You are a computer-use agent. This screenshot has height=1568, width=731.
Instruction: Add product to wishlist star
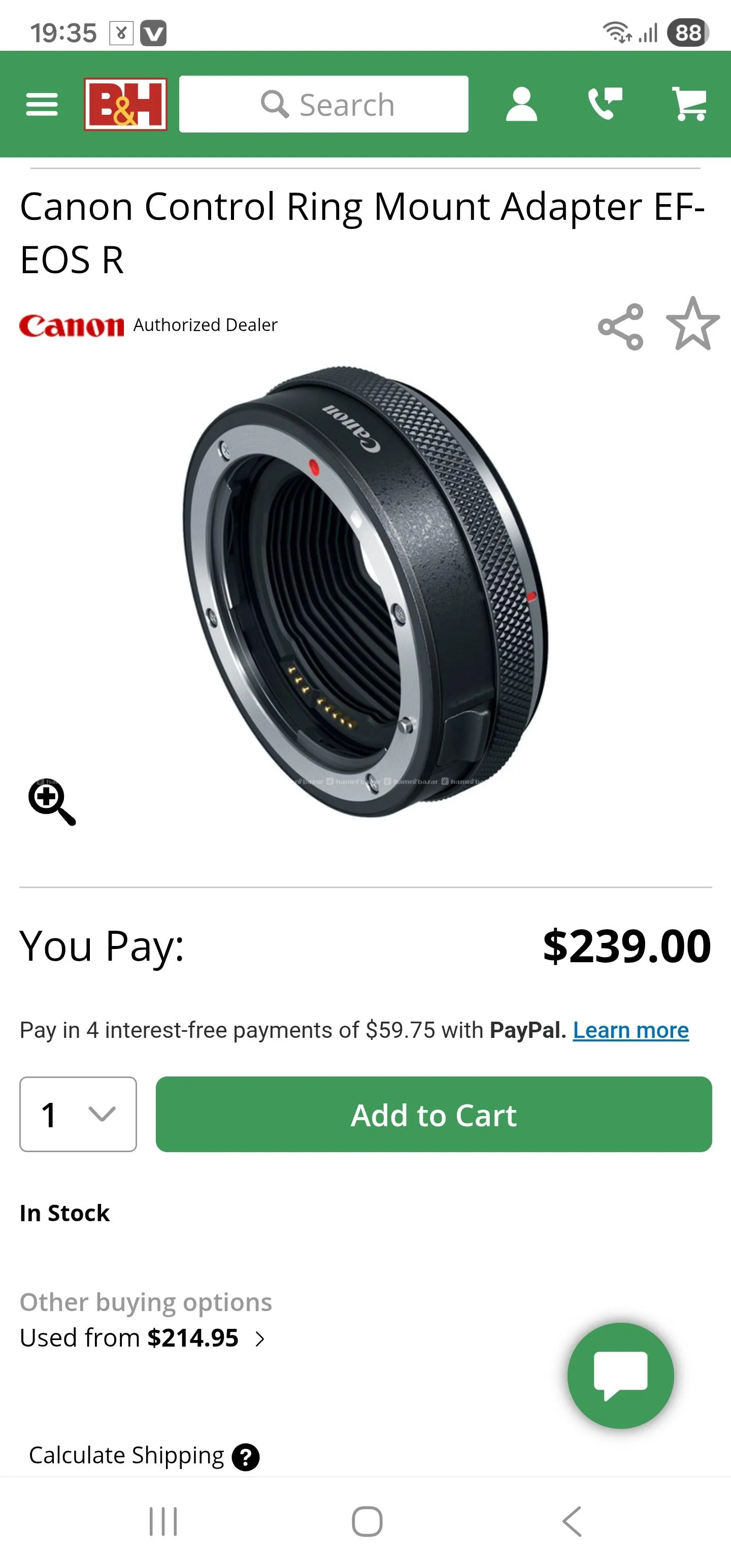point(692,324)
